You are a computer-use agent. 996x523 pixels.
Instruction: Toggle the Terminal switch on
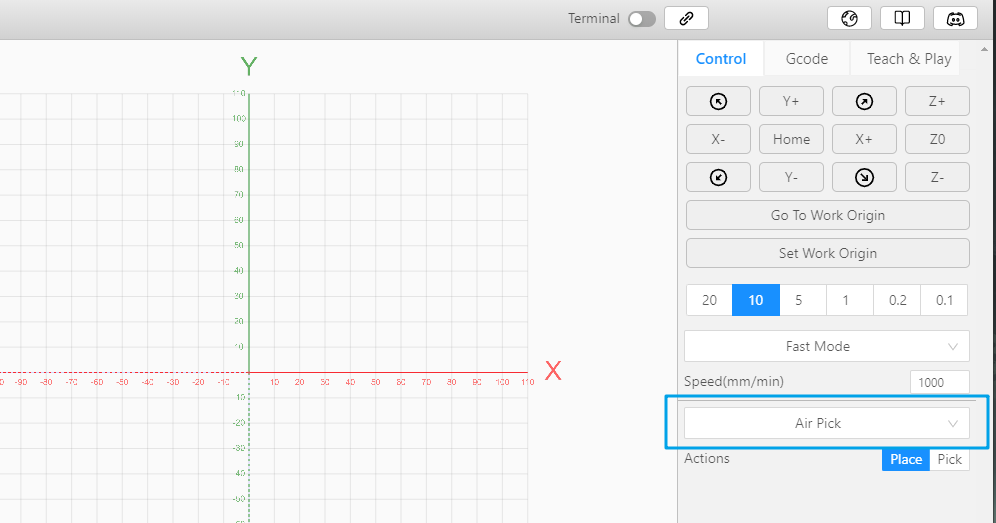coord(642,19)
